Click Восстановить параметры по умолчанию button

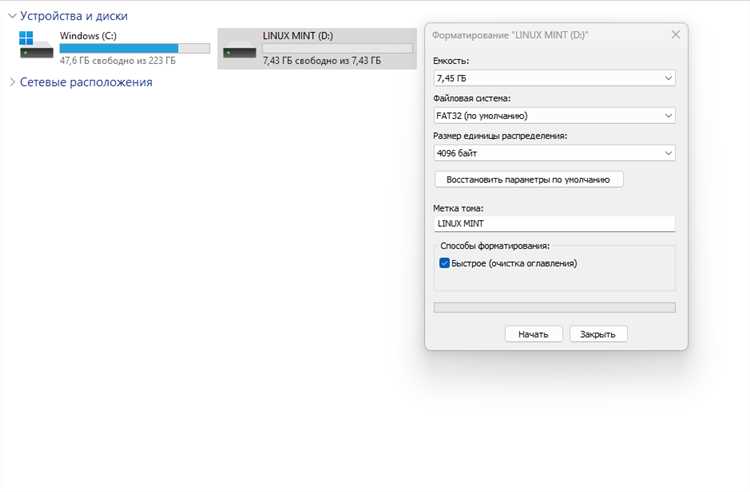[x=529, y=180]
